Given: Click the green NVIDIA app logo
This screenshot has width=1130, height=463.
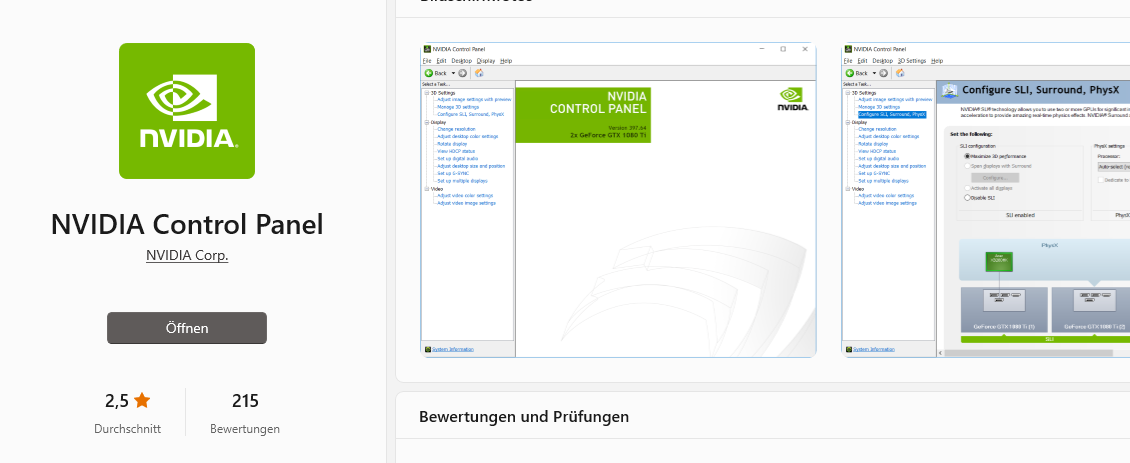Looking at the screenshot, I should 187,111.
